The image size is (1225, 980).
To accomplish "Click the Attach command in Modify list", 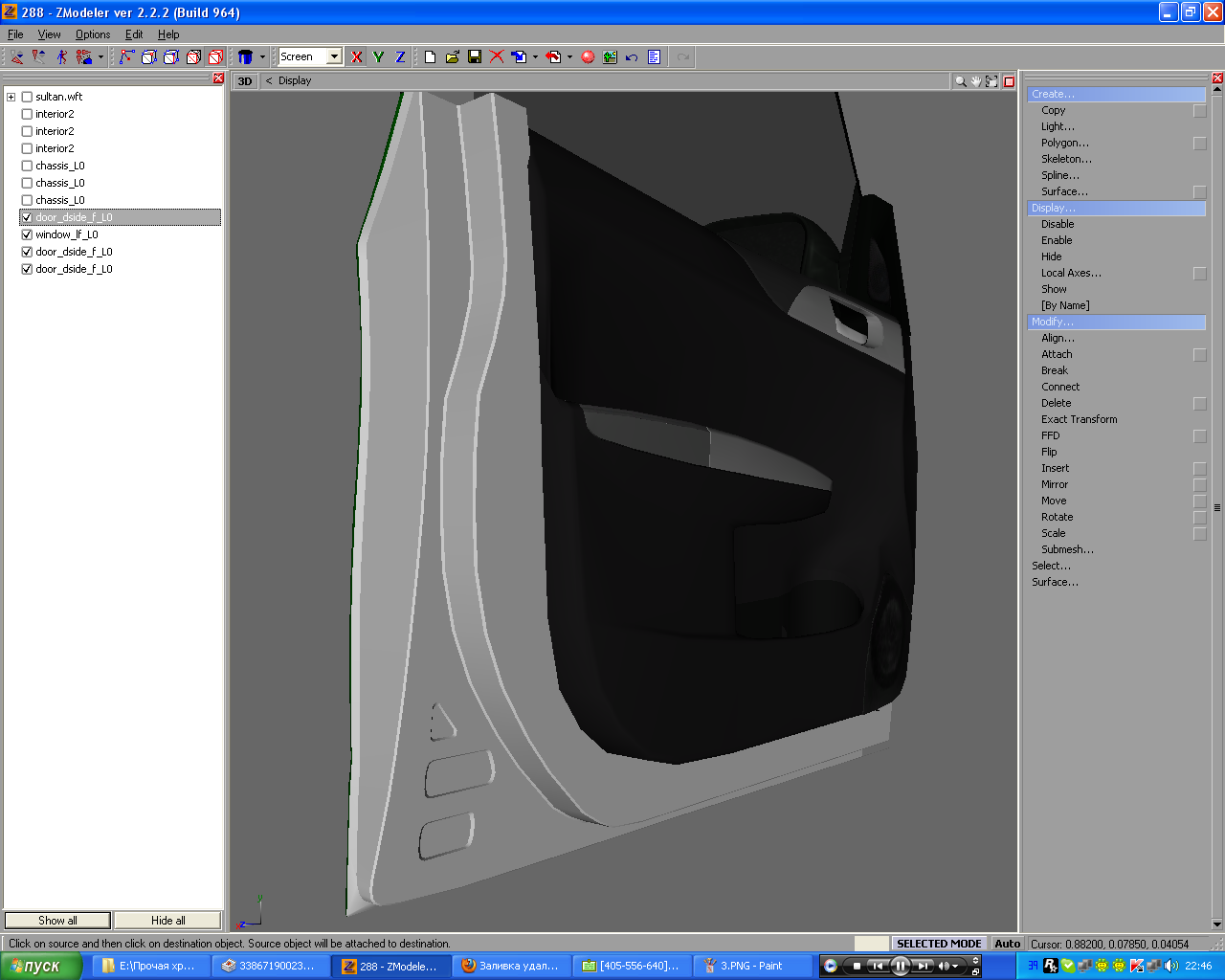I will click(x=1057, y=354).
